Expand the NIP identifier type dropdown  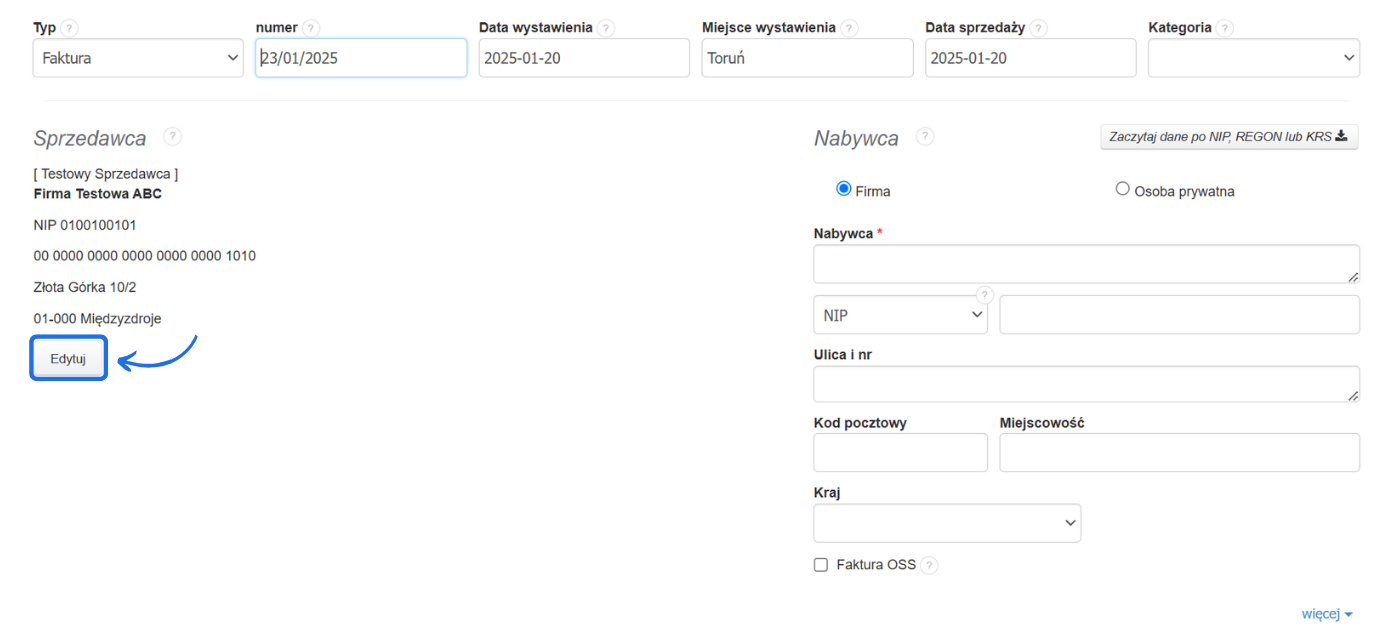(900, 315)
